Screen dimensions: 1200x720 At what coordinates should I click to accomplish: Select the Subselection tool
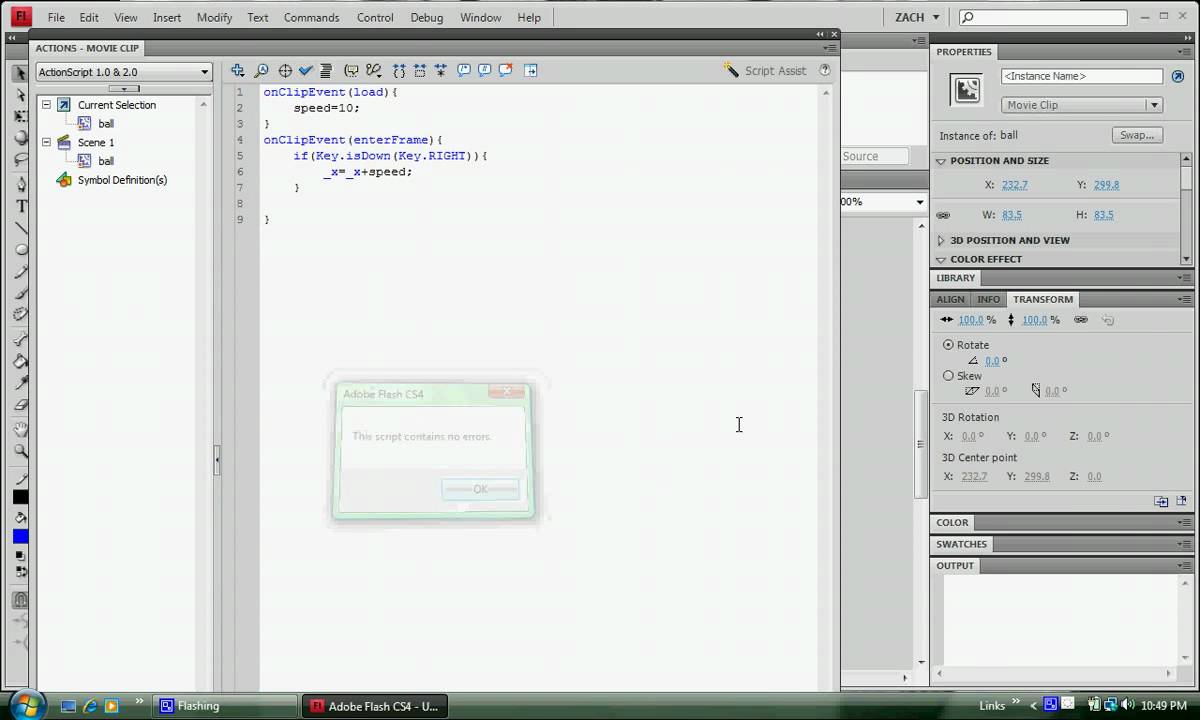click(x=20, y=95)
